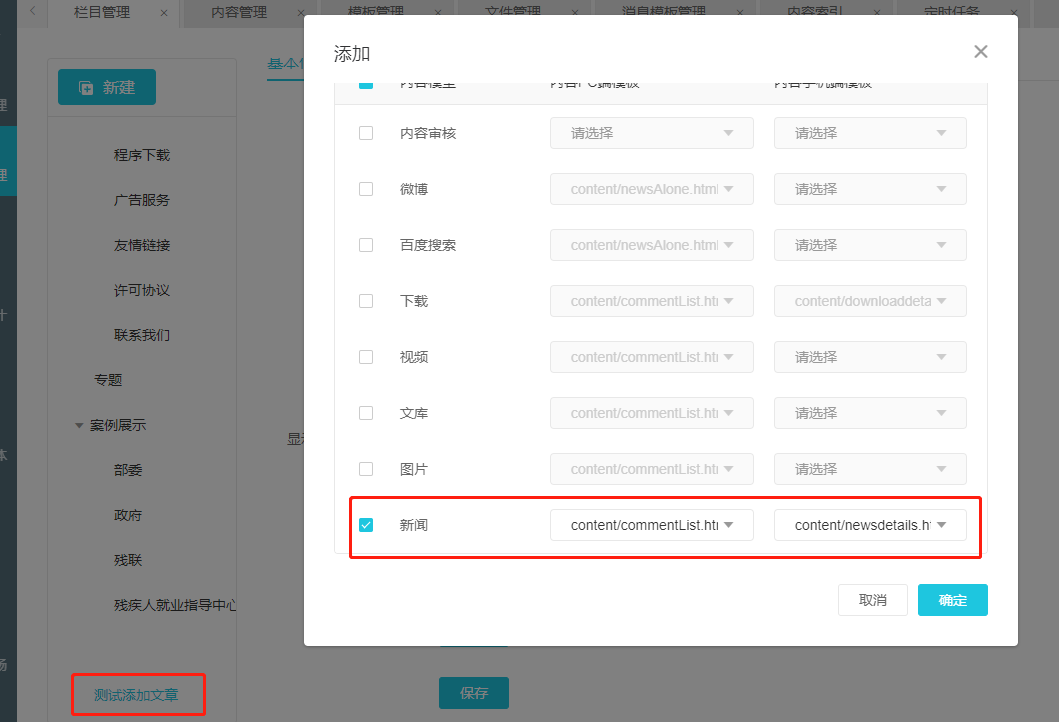Open the 新闻 PC template dropdown content/commentList
This screenshot has width=1059, height=722.
652,525
